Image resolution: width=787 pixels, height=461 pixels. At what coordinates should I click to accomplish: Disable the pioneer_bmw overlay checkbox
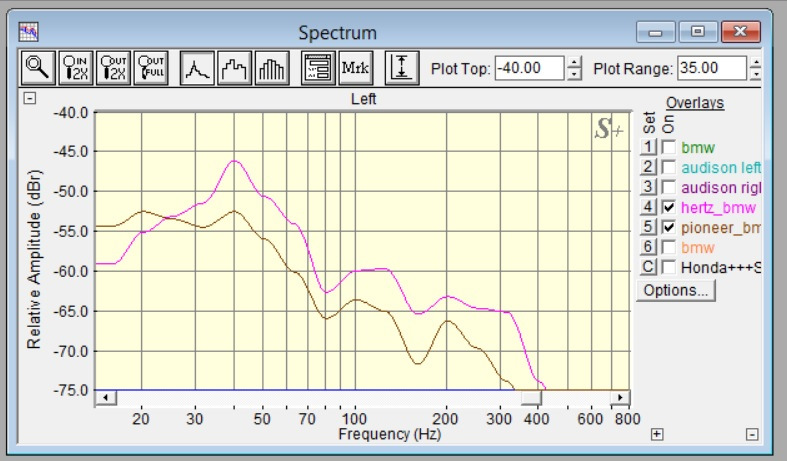pyautogui.click(x=668, y=227)
